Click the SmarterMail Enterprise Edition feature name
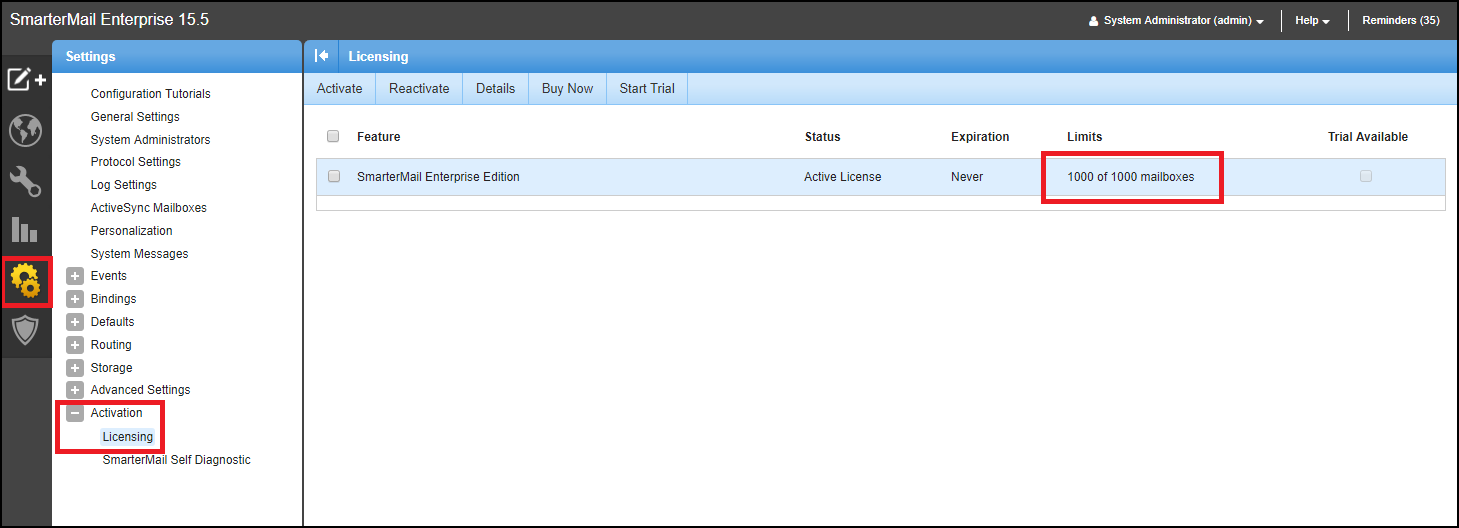Viewport: 1459px width, 528px height. coord(438,177)
